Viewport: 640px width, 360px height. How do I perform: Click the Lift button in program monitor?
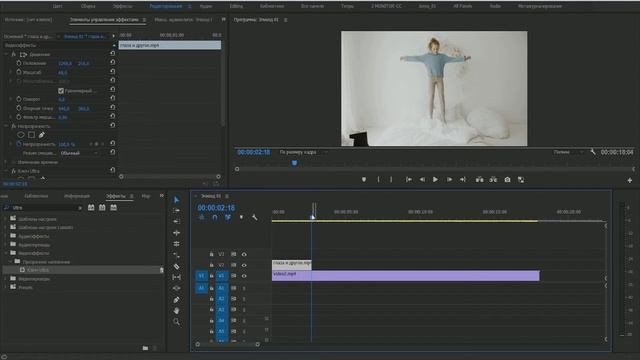[x=480, y=180]
